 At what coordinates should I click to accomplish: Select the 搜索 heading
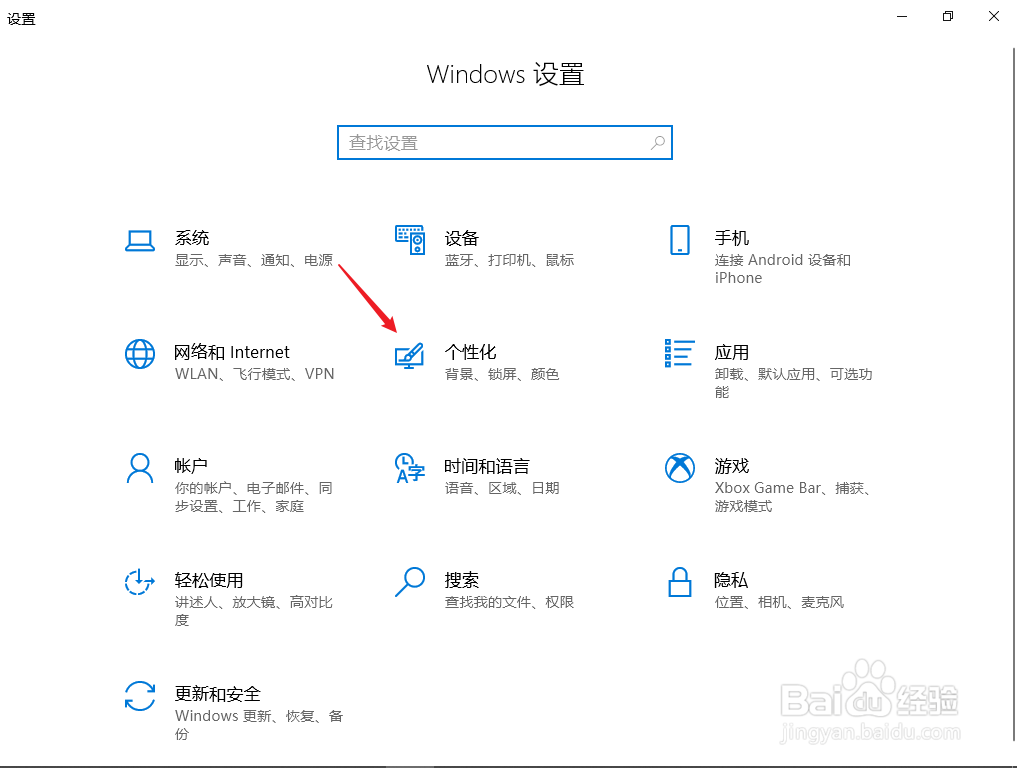[x=462, y=580]
